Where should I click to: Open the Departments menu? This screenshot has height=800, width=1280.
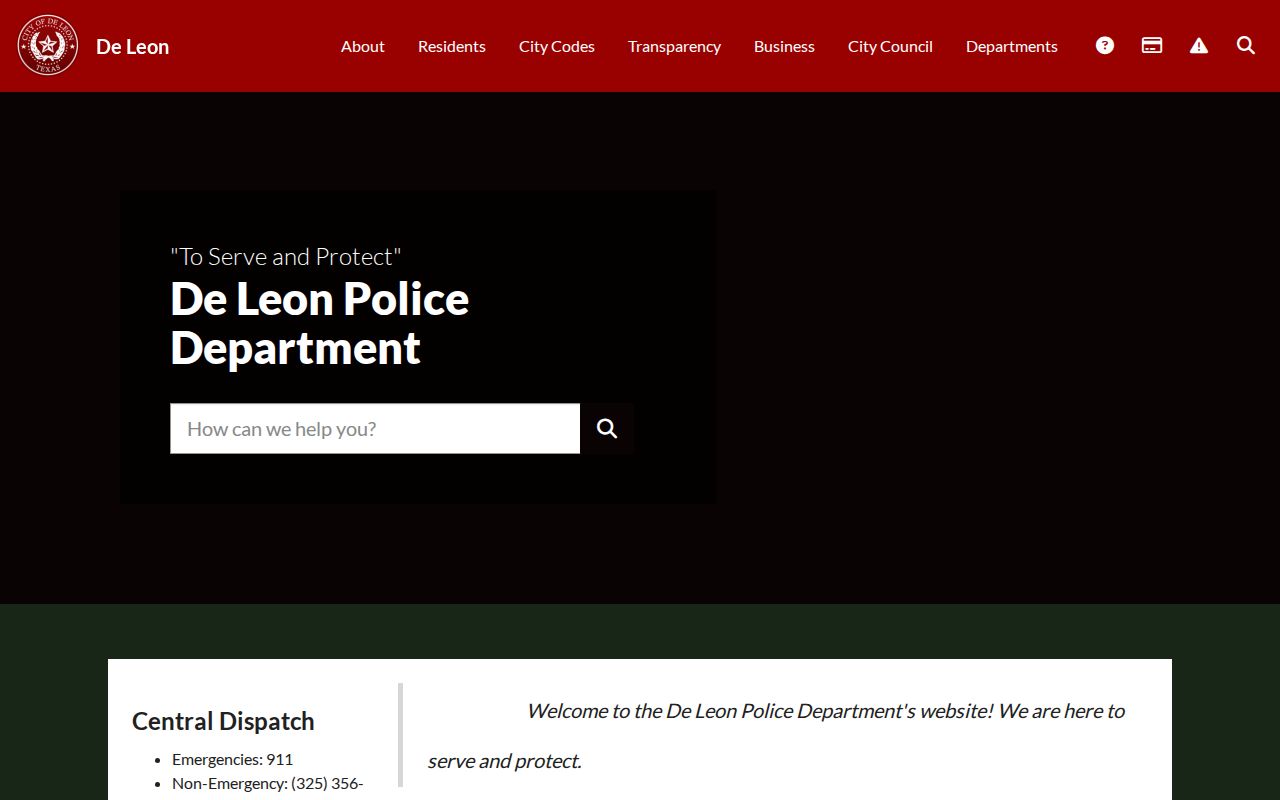click(x=1012, y=46)
